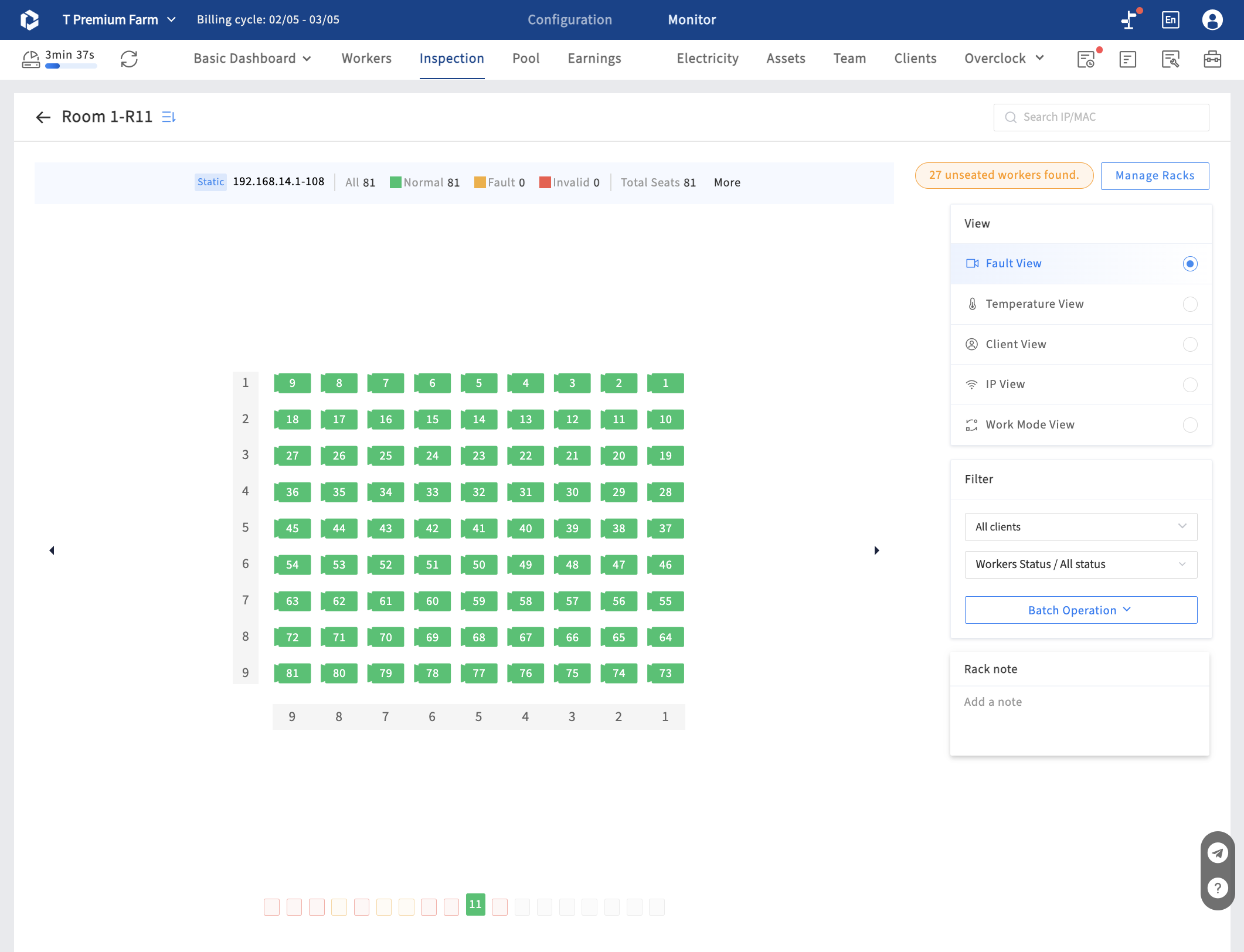Expand the Overclock menu
1244x952 pixels.
coord(1004,59)
